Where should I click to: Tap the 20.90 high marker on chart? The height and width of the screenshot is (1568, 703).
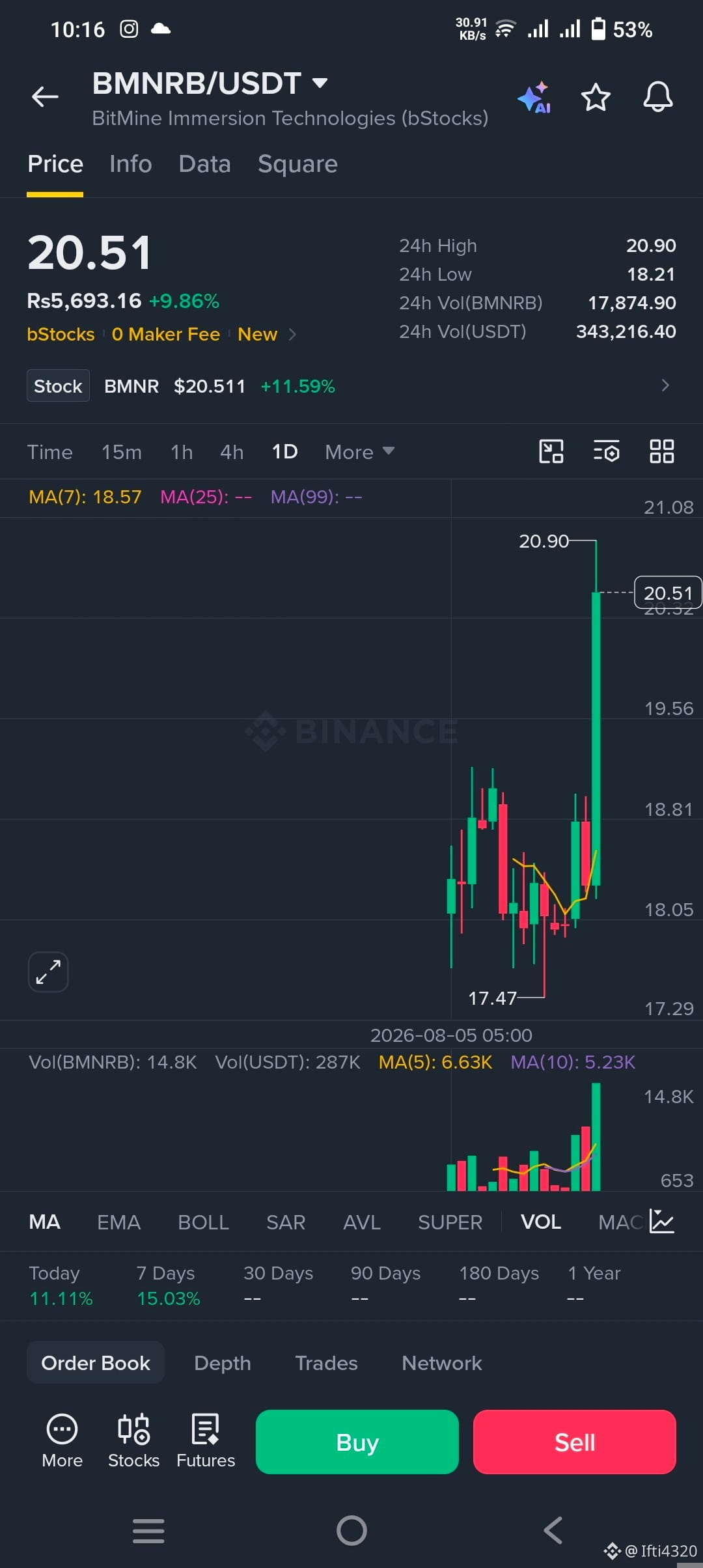tap(544, 541)
